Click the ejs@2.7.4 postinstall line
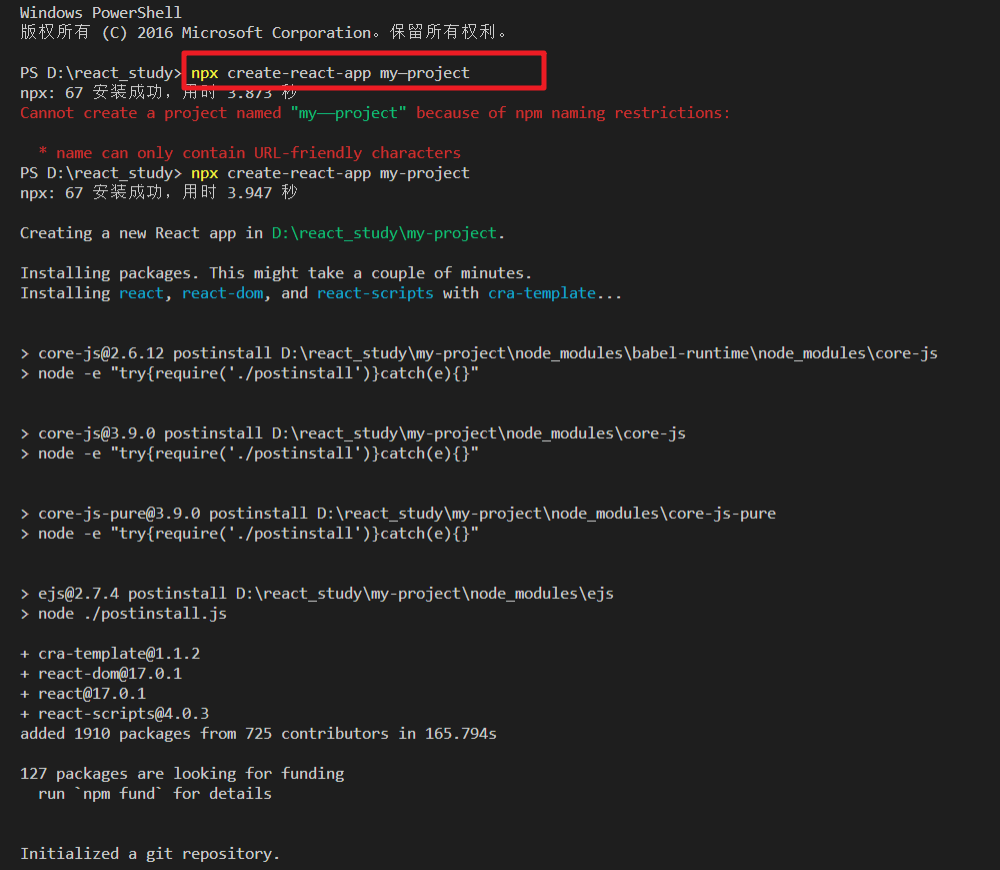Image resolution: width=1000 pixels, height=870 pixels. click(317, 594)
